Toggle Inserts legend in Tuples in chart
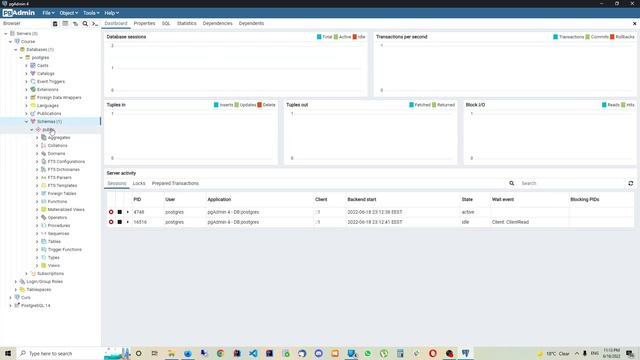This screenshot has height=360, width=640. pos(223,105)
